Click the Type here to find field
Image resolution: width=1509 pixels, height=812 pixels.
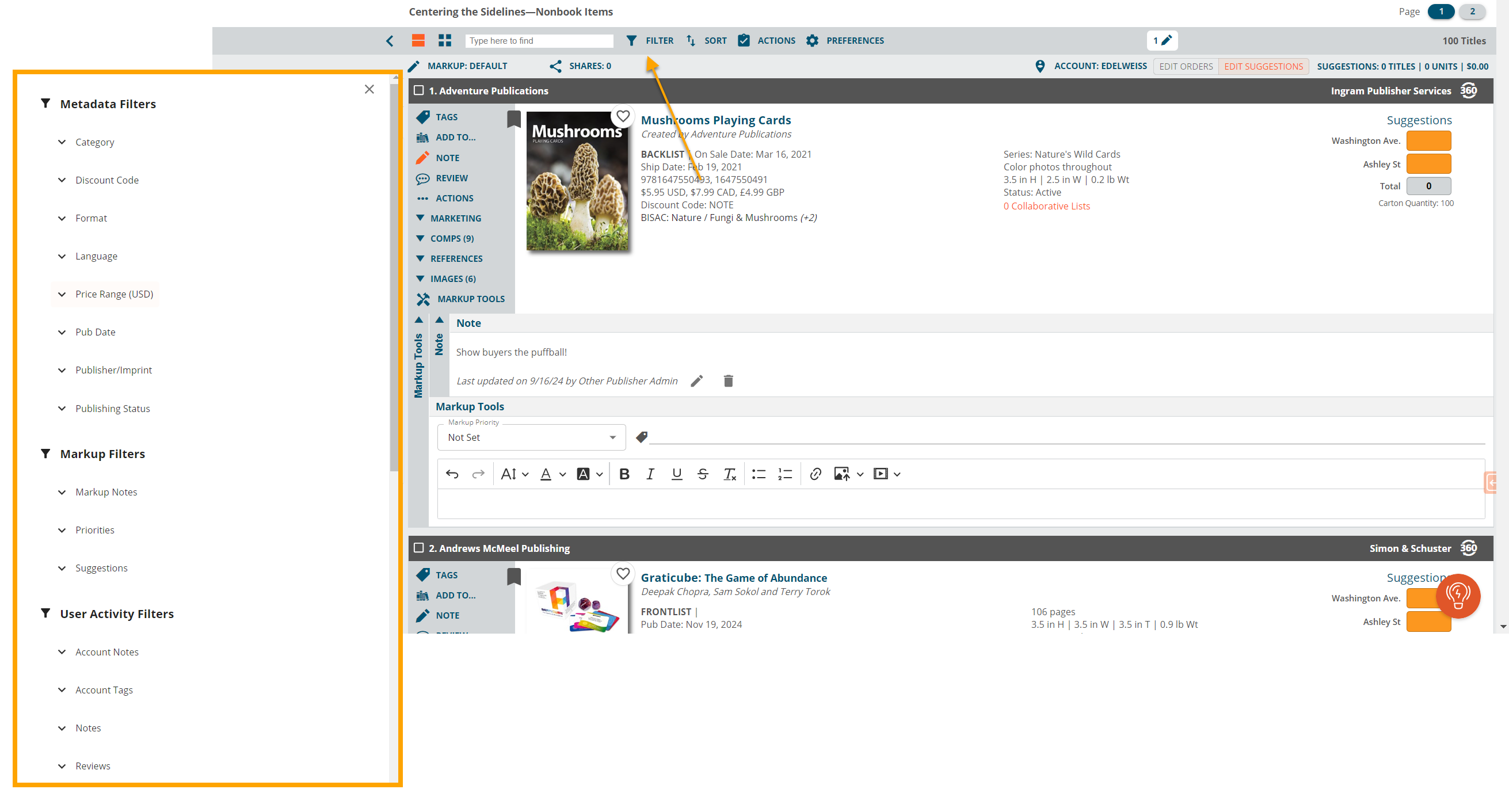(539, 40)
